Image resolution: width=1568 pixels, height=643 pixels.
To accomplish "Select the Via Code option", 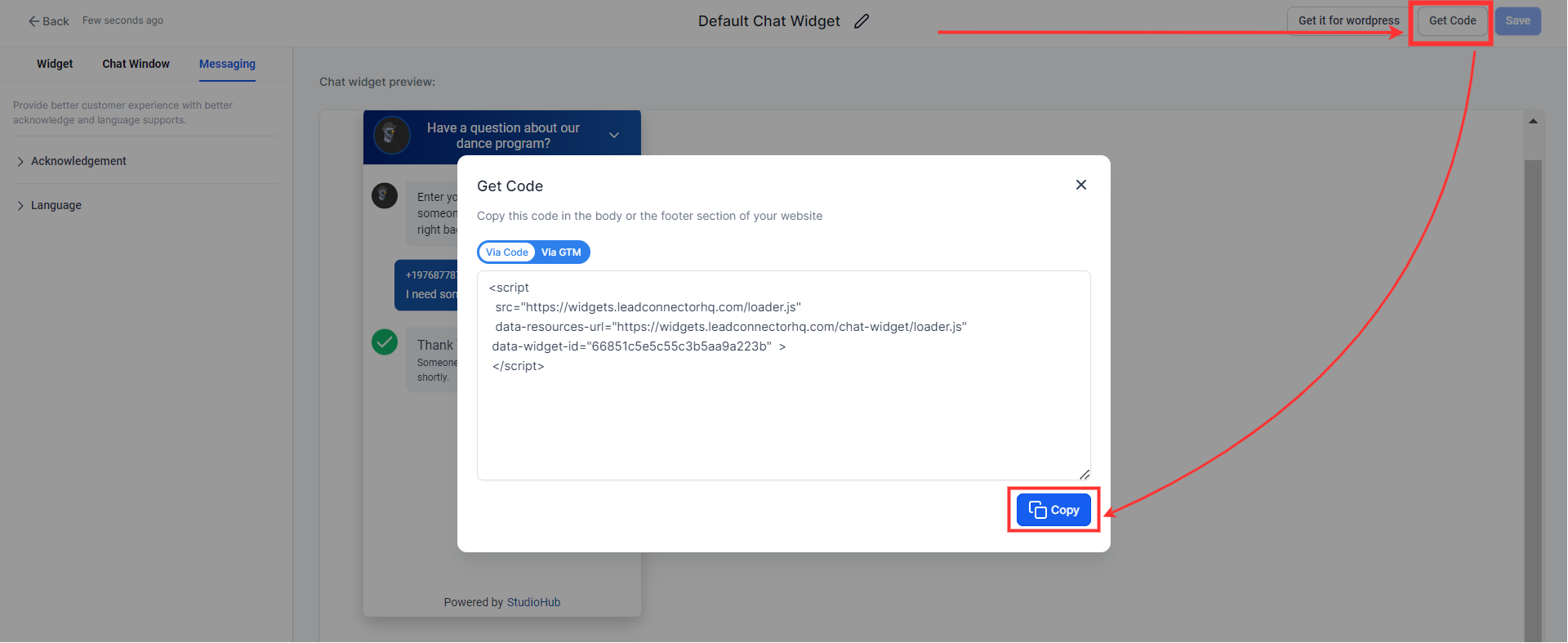I will (507, 252).
